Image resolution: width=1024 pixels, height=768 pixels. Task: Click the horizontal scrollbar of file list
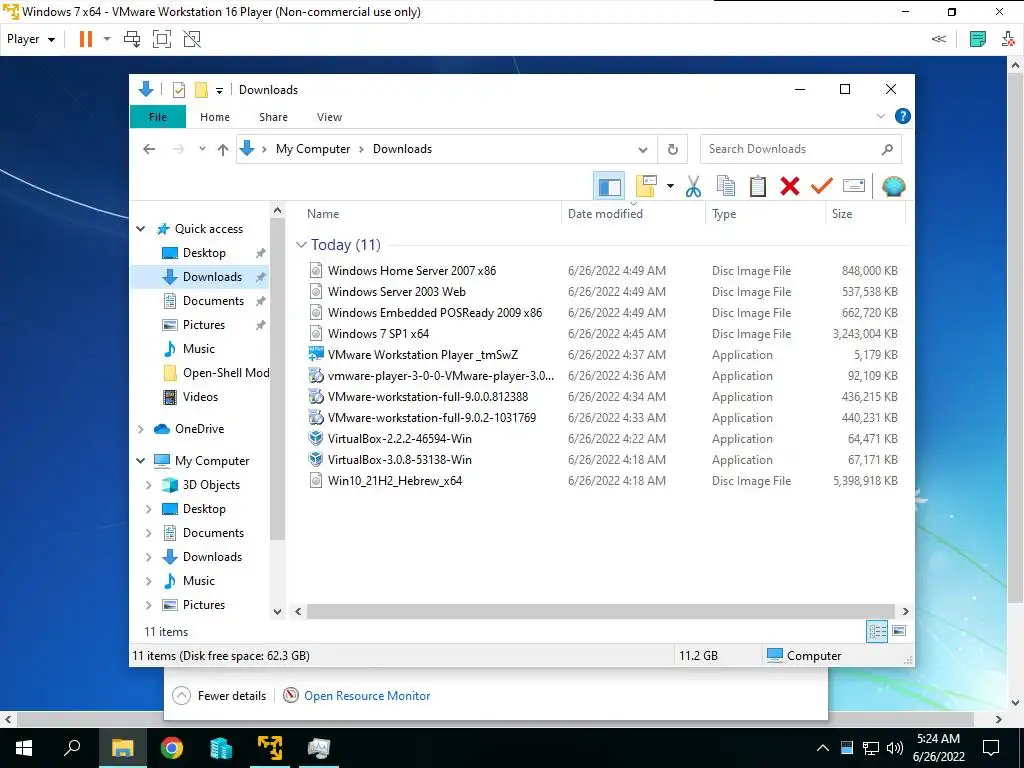pyautogui.click(x=601, y=611)
